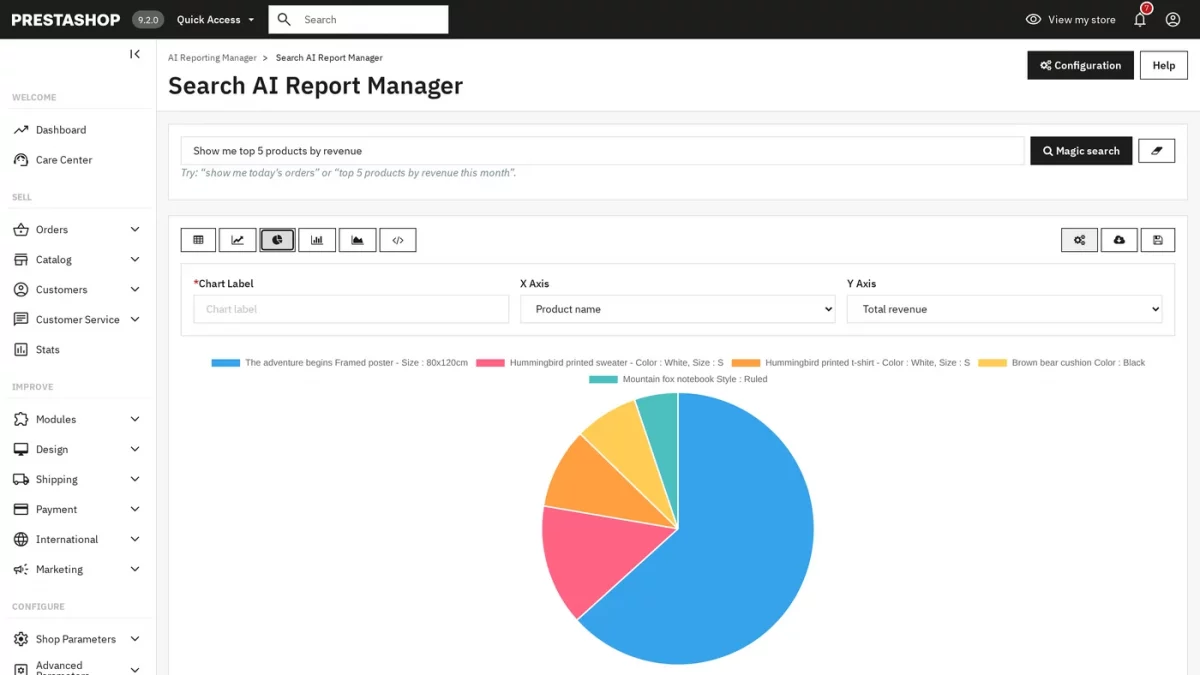The image size is (1200, 675).
Task: Open the notifications bell
Action: [x=1140, y=19]
